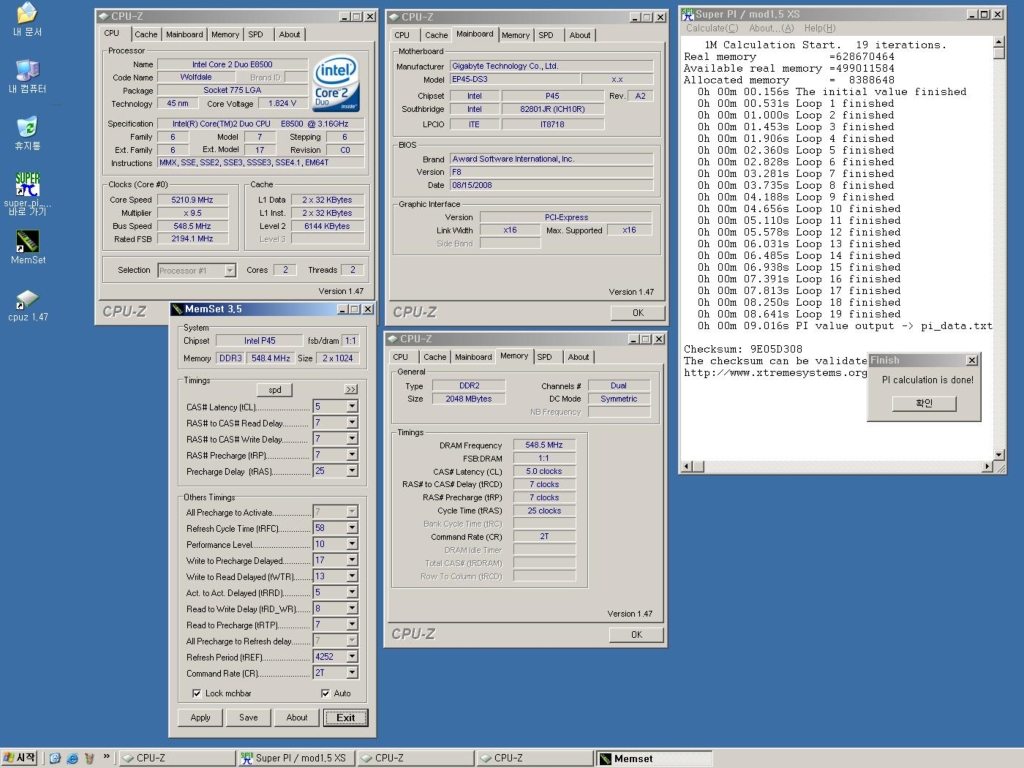Image resolution: width=1024 pixels, height=768 pixels.
Task: Open the RAS# to CAS# Write Delay dropdown
Action: (x=352, y=439)
